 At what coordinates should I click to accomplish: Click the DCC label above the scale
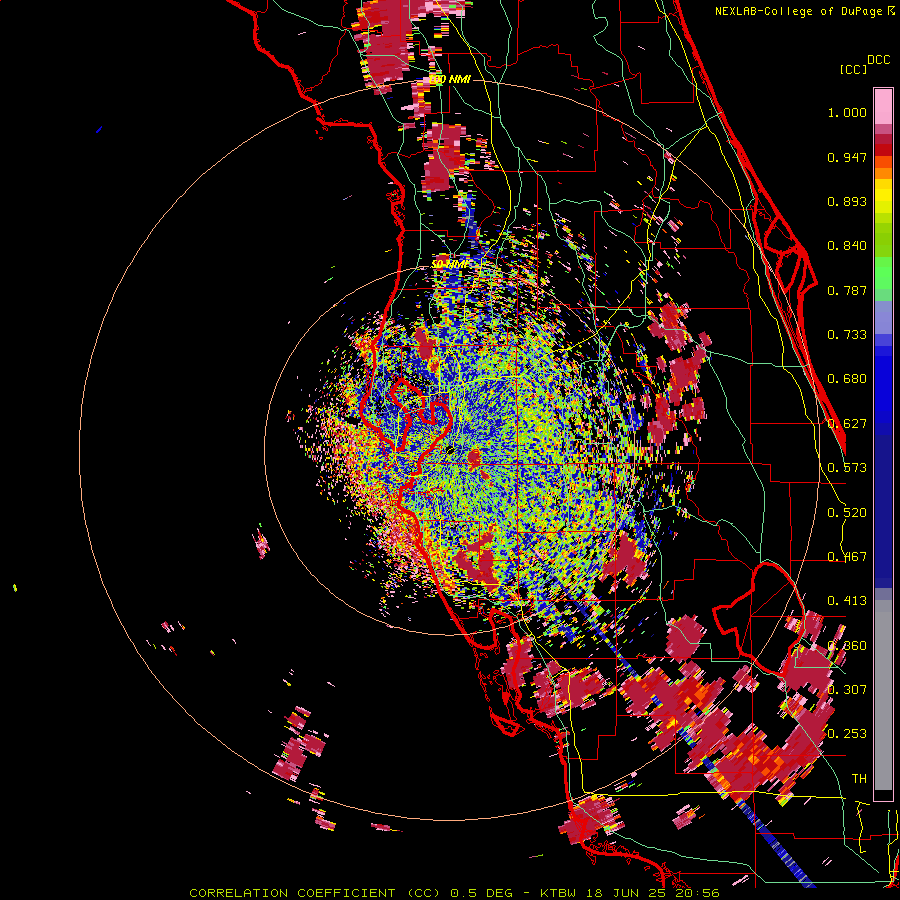click(x=879, y=60)
